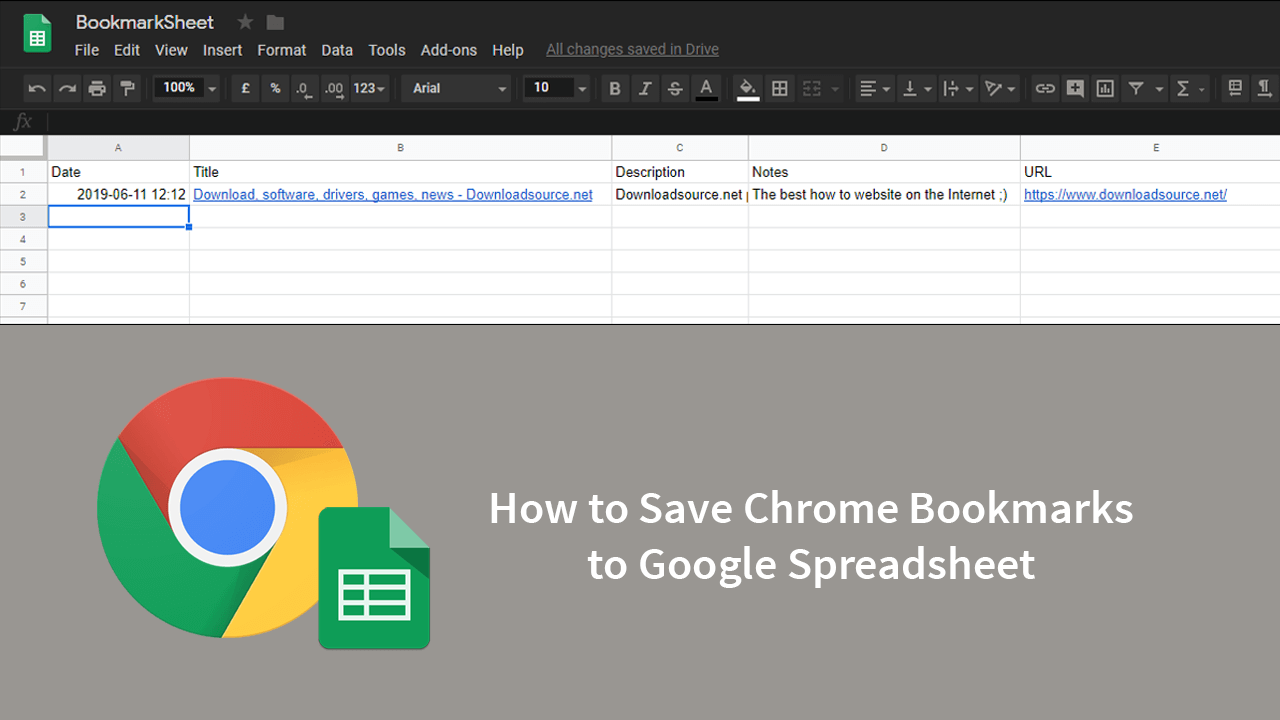Click the Undo icon

(37, 88)
